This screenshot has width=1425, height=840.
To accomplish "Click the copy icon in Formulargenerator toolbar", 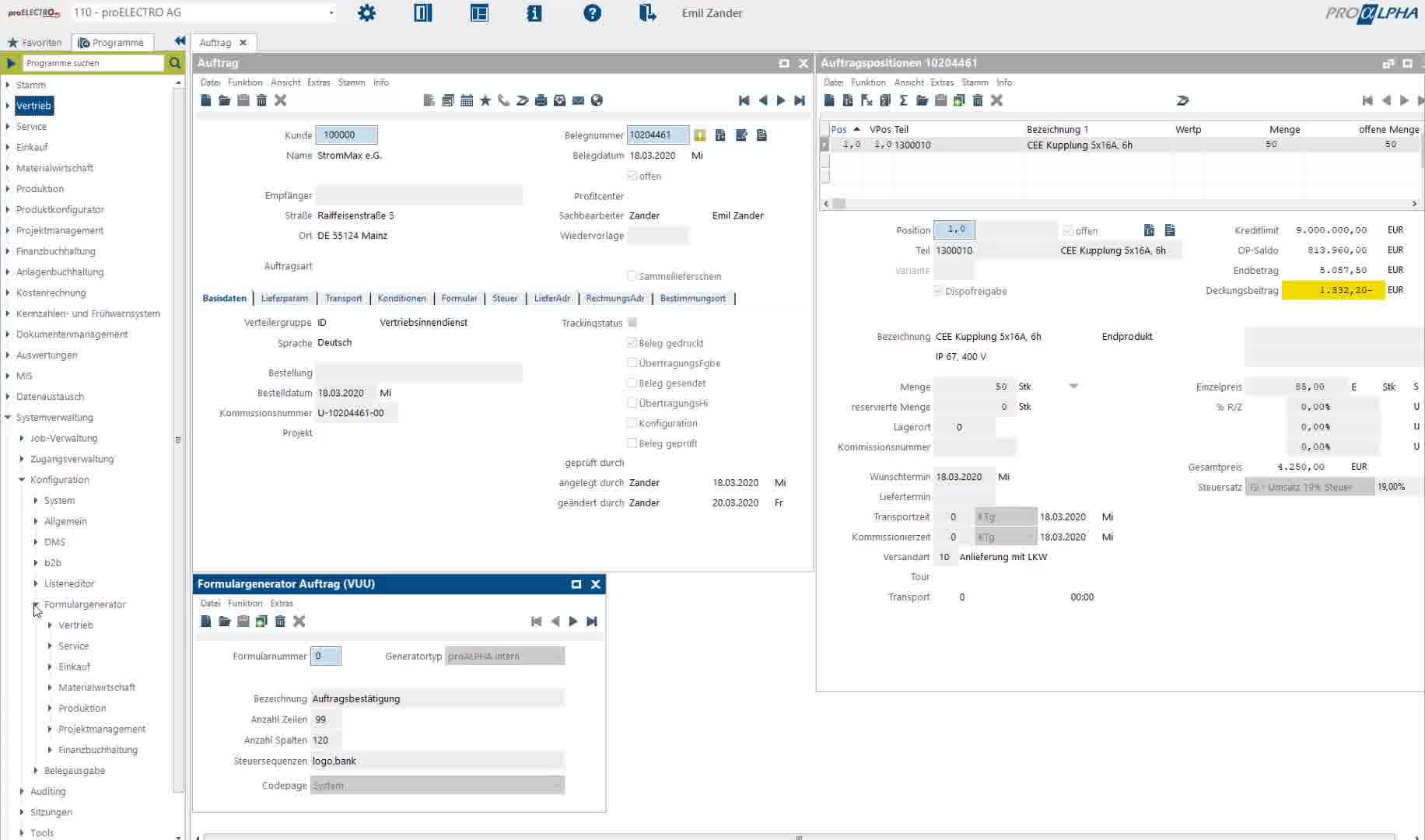I will pyautogui.click(x=261, y=621).
